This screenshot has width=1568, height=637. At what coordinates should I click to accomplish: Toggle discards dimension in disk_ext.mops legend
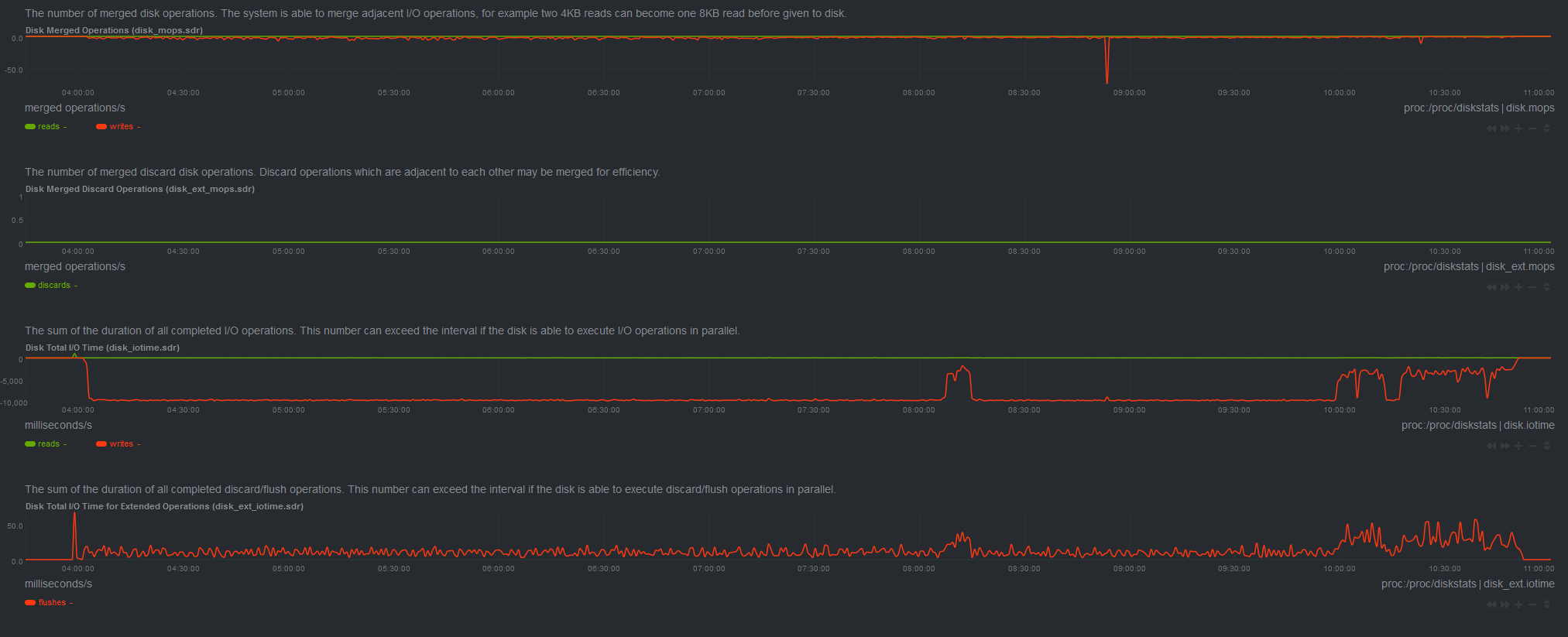51,286
